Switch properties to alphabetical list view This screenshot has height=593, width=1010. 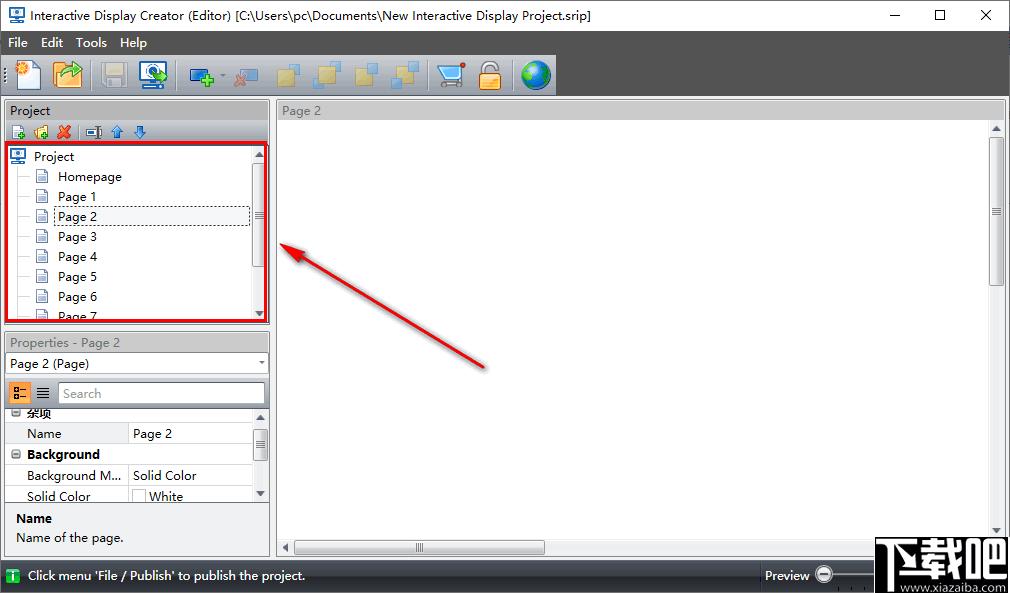click(x=43, y=393)
